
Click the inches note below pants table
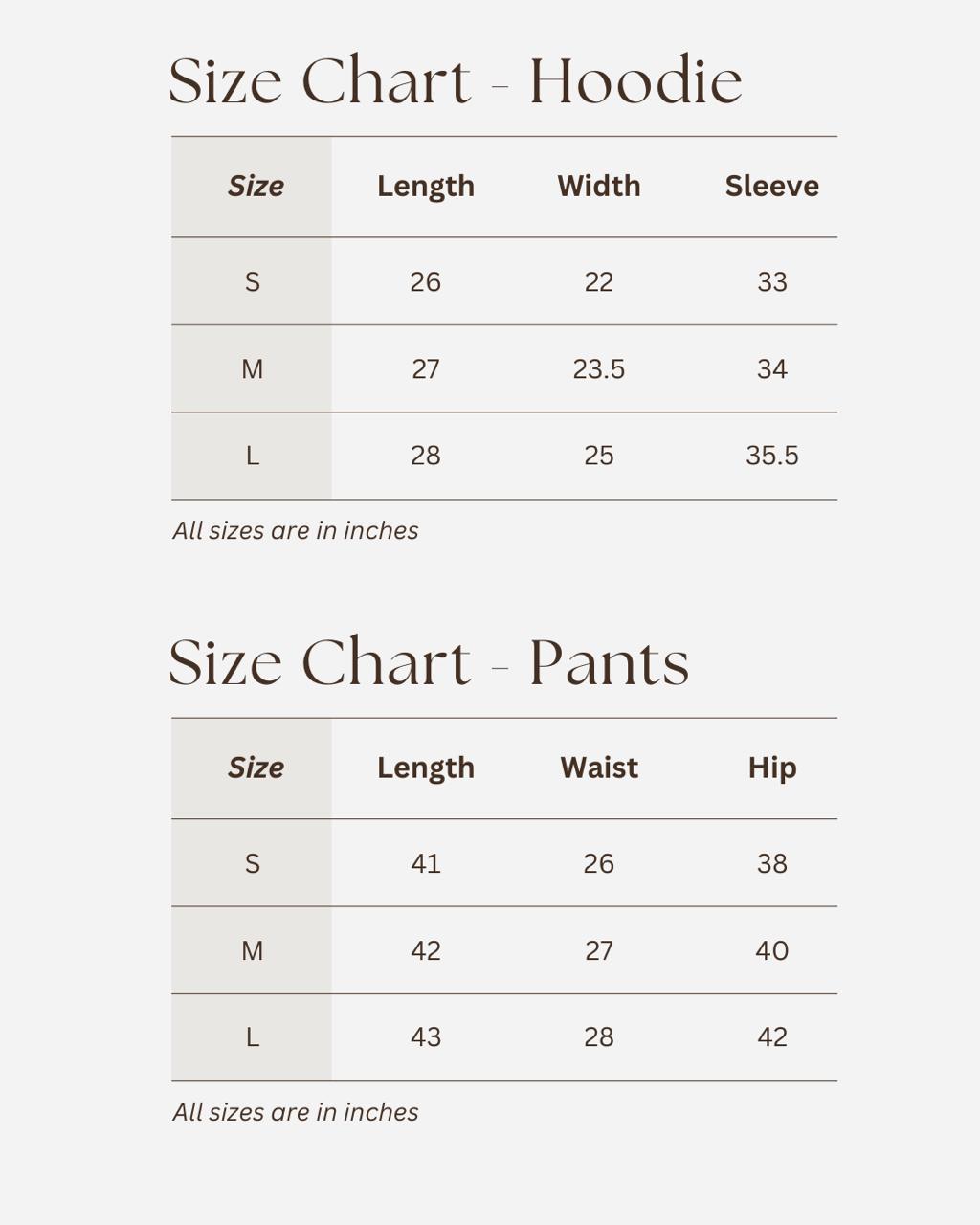click(x=296, y=1112)
